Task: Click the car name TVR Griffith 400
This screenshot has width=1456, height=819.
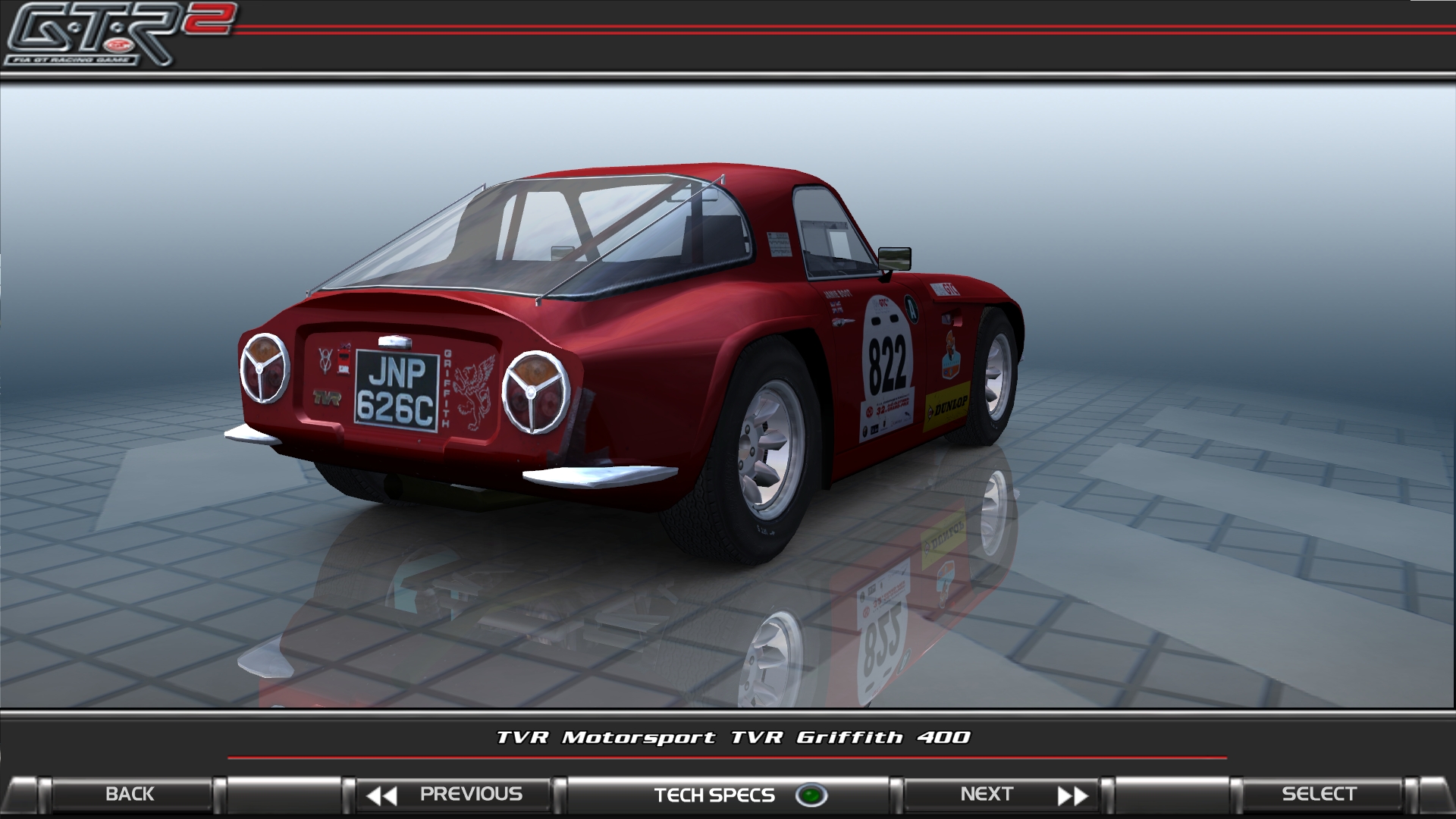Action: click(850, 737)
